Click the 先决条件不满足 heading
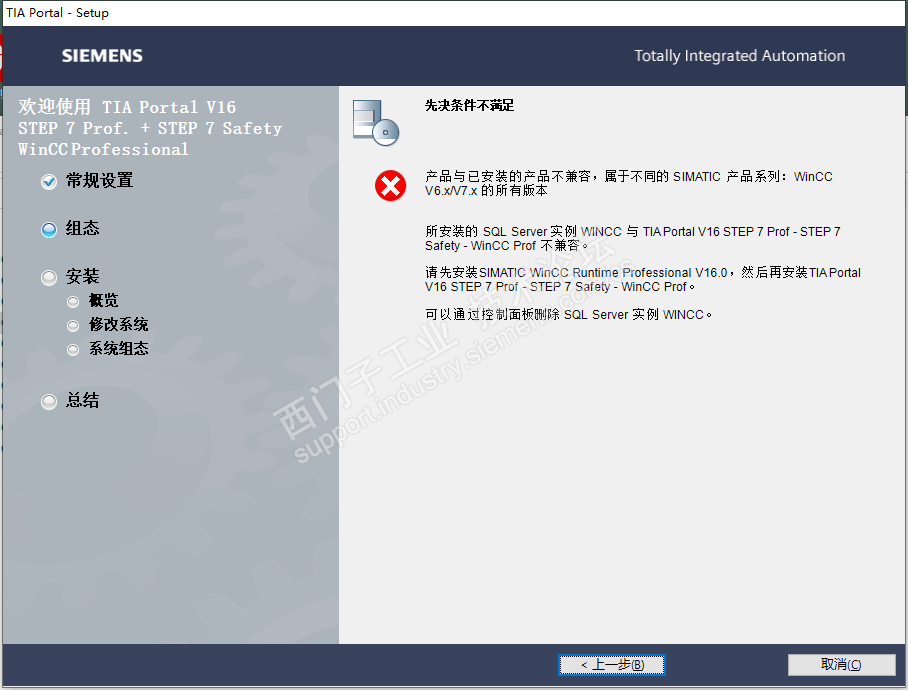Screen dimensions: 908x690 470,105
